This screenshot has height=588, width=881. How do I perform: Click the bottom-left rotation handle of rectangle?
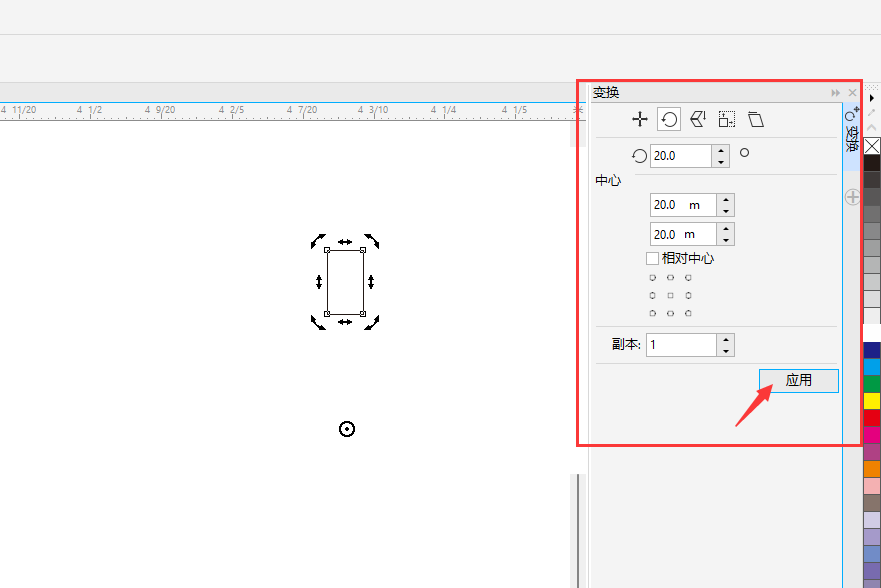[x=318, y=322]
